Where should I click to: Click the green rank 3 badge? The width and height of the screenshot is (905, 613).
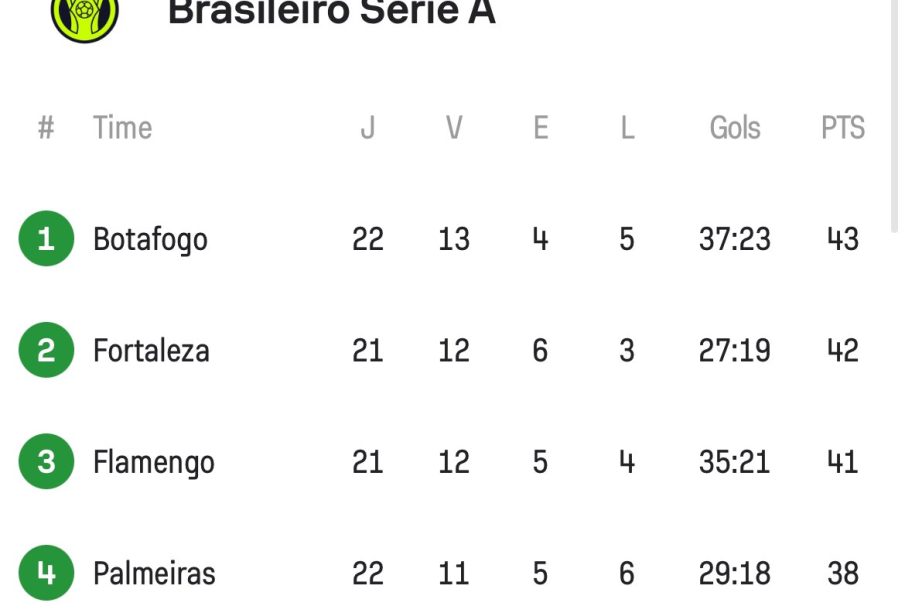pyautogui.click(x=46, y=462)
